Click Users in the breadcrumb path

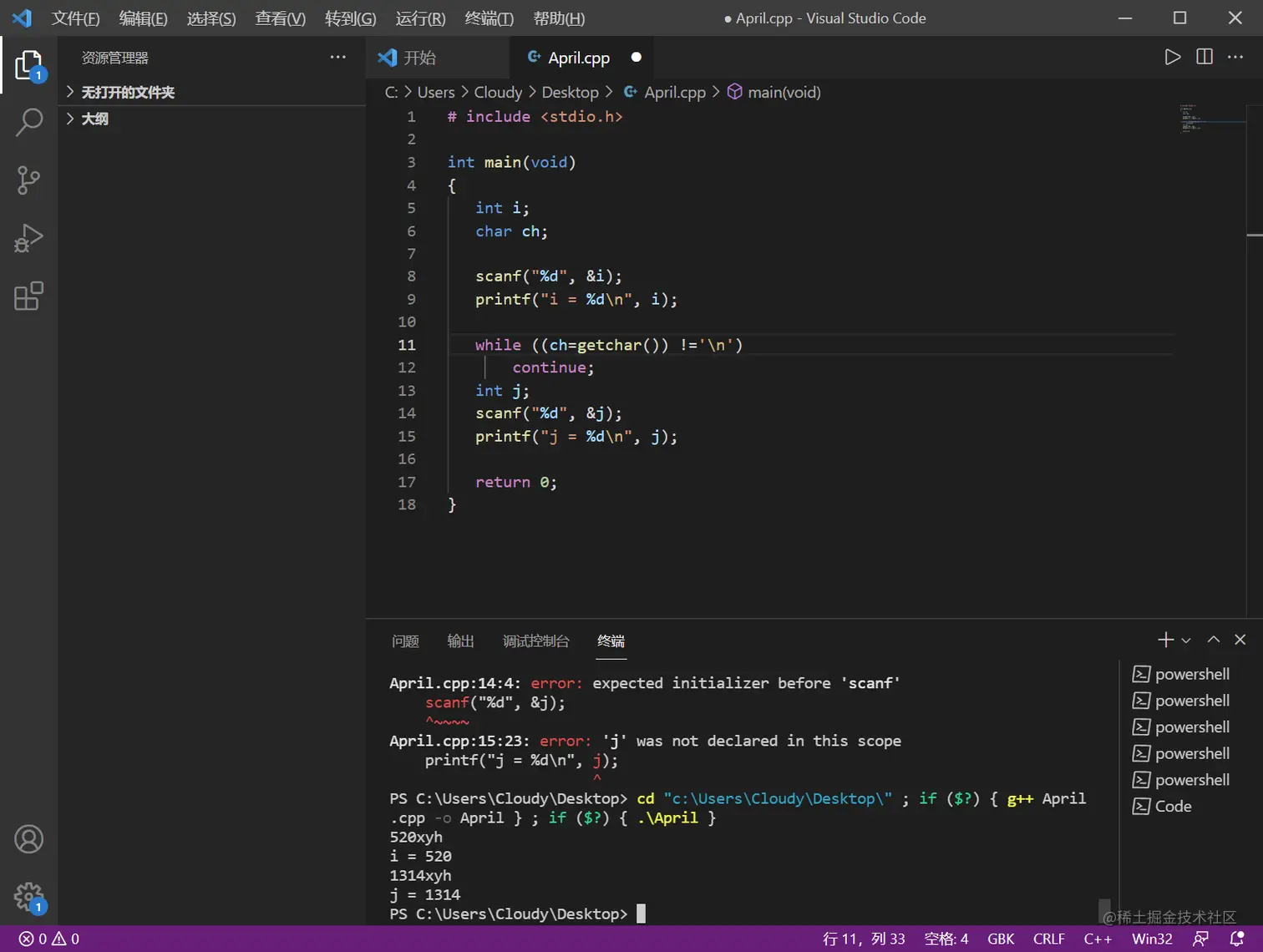tap(436, 92)
